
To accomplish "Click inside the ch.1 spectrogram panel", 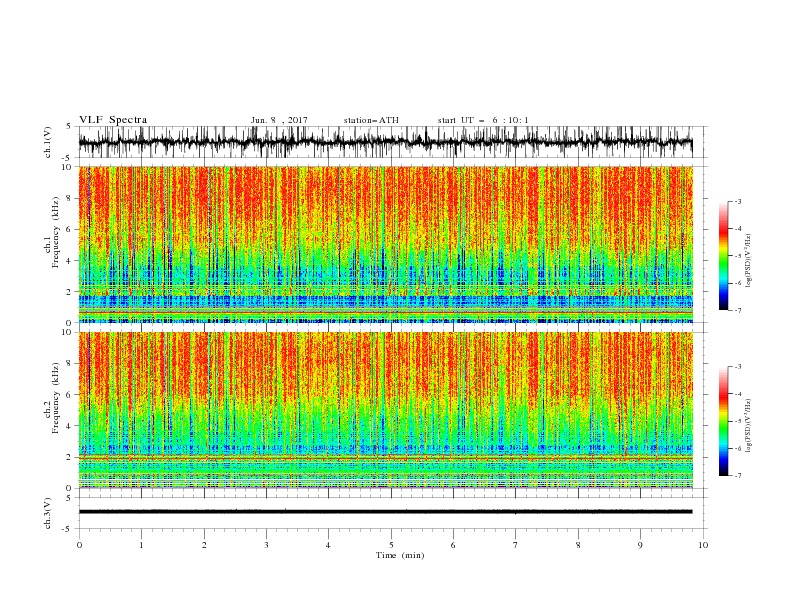I will [385, 244].
